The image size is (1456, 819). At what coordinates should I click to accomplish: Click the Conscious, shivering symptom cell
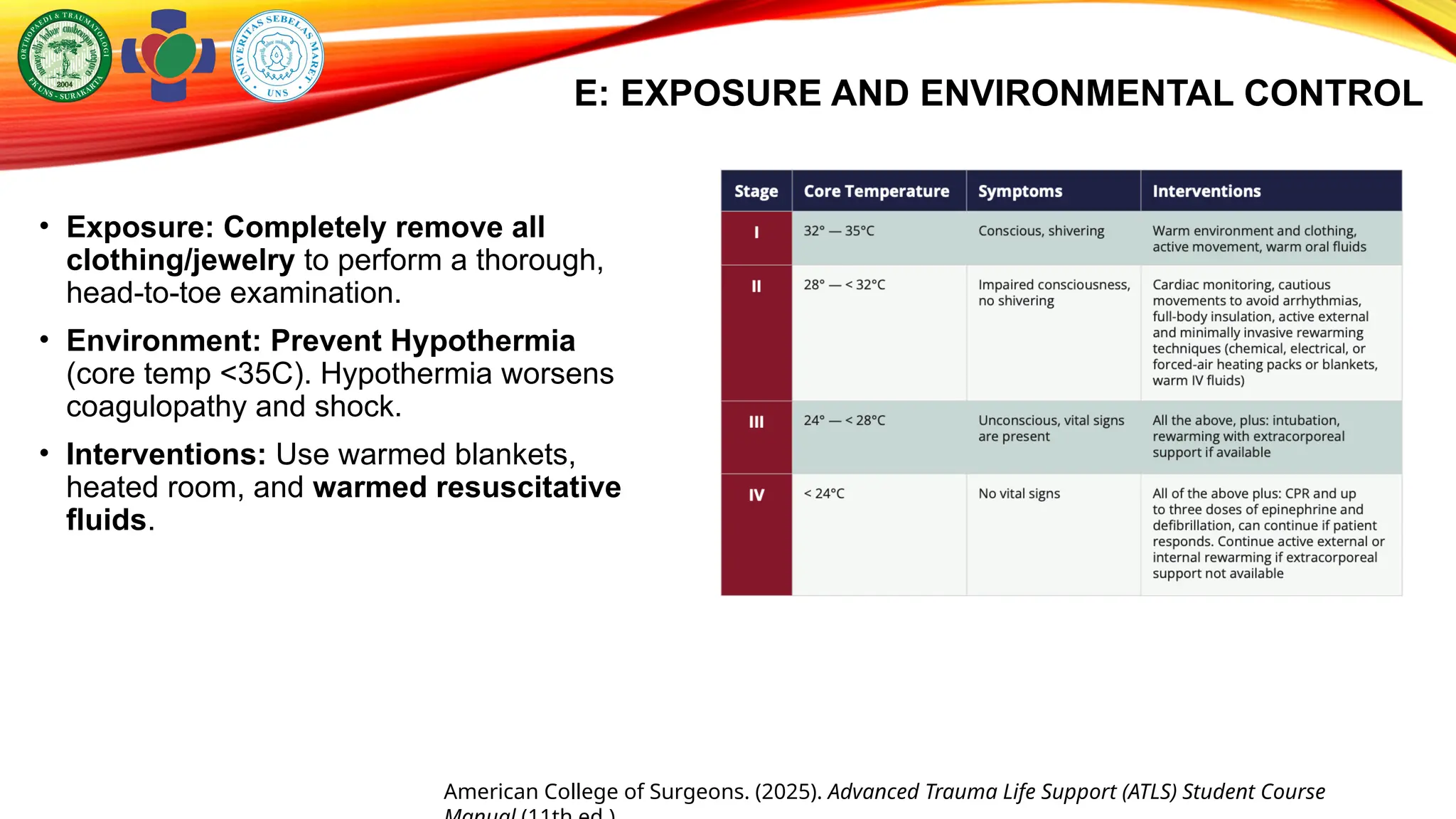1041,231
